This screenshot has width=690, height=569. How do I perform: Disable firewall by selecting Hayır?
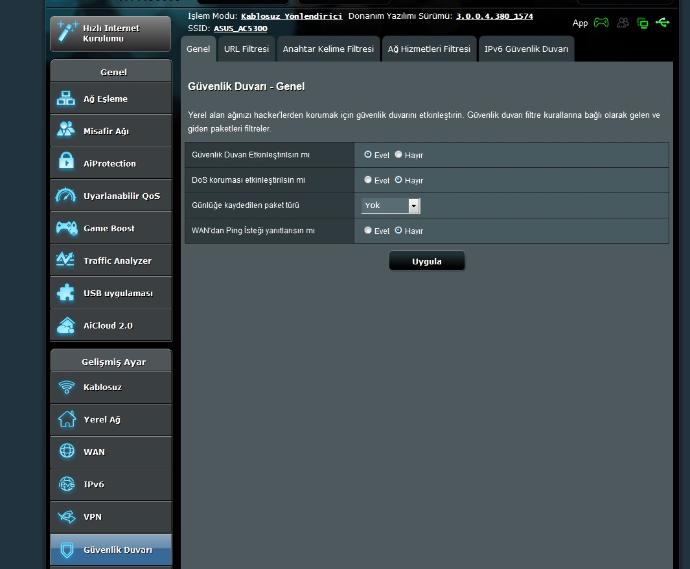[x=398, y=154]
